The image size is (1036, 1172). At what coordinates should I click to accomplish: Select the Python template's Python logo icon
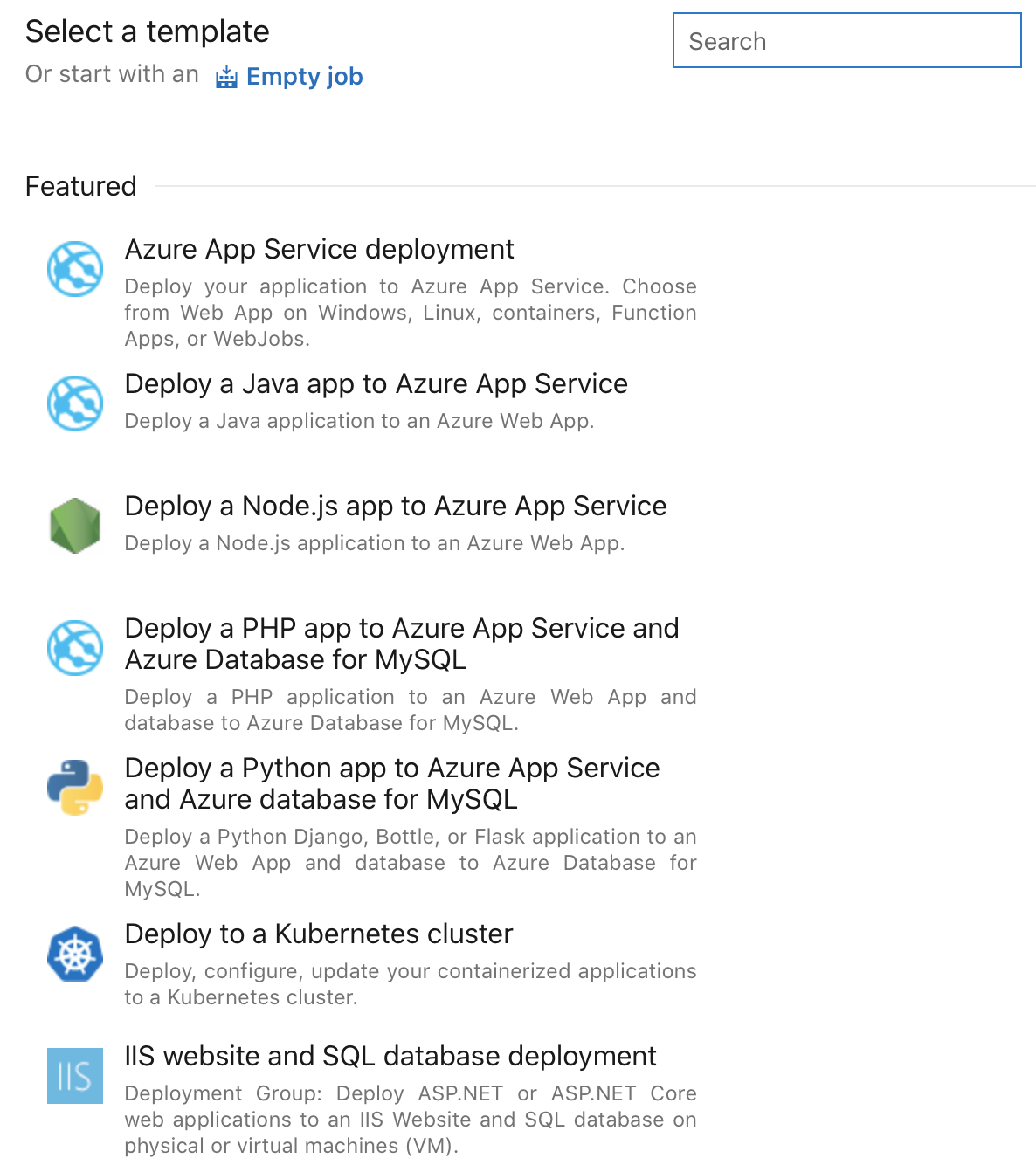[75, 787]
